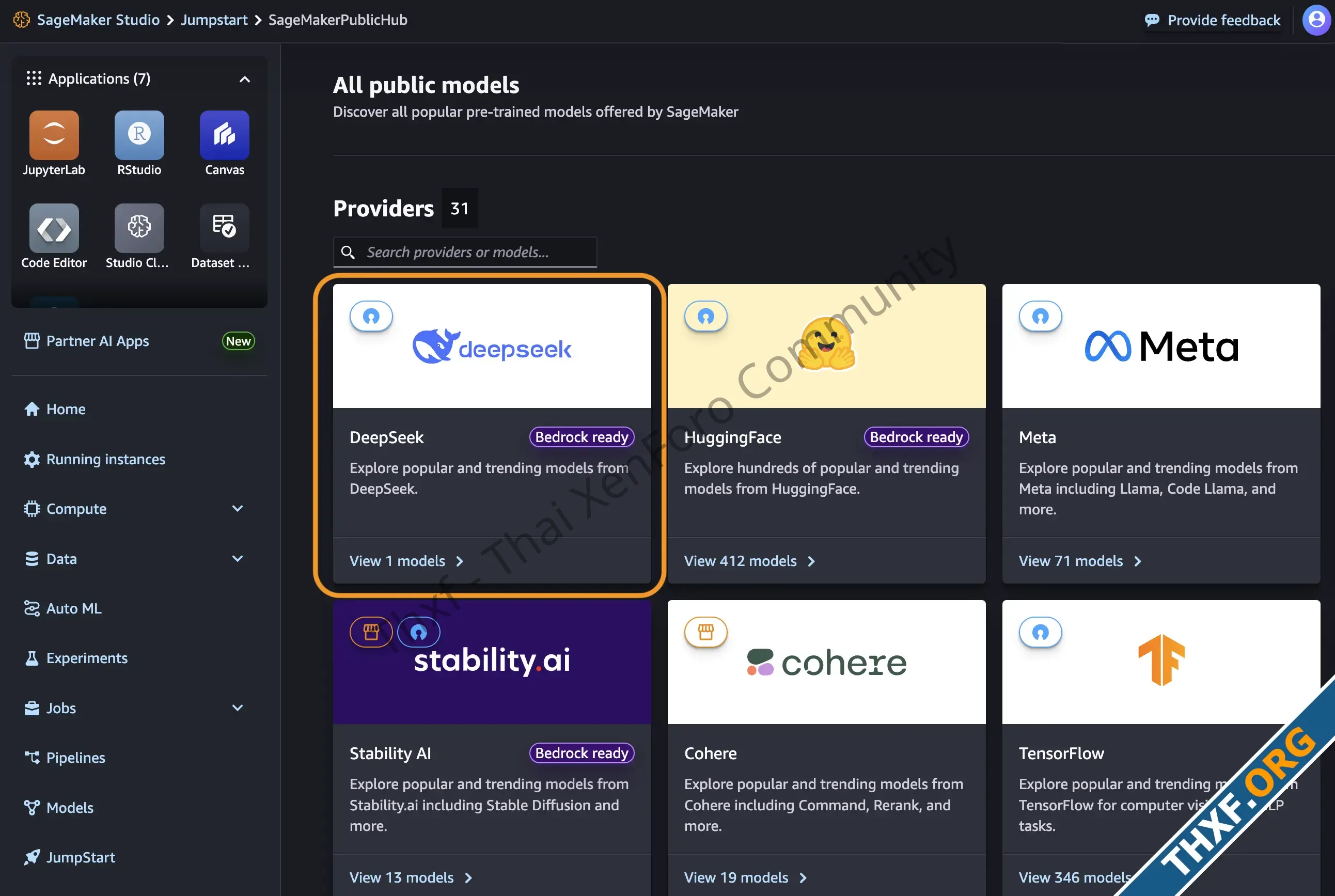The image size is (1335, 896).
Task: Click the Jobs briefcase icon
Action: [32, 708]
